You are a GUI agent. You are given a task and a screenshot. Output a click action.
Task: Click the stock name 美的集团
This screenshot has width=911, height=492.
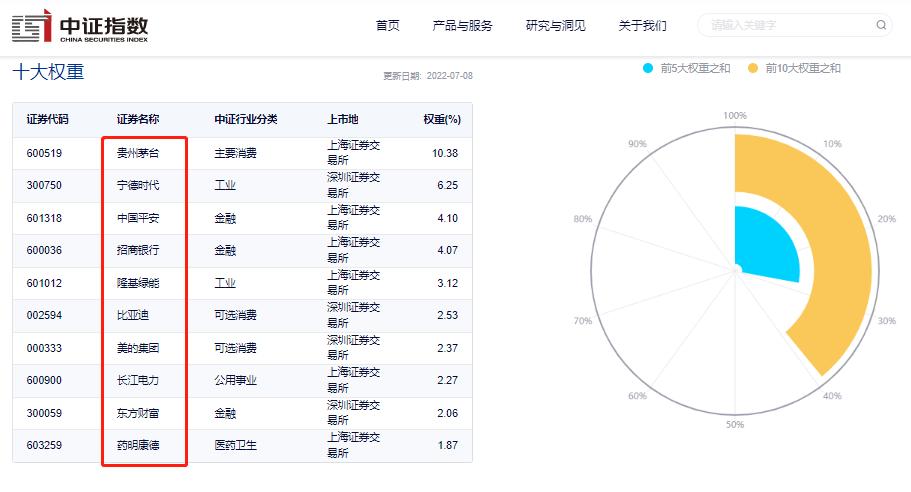[138, 349]
